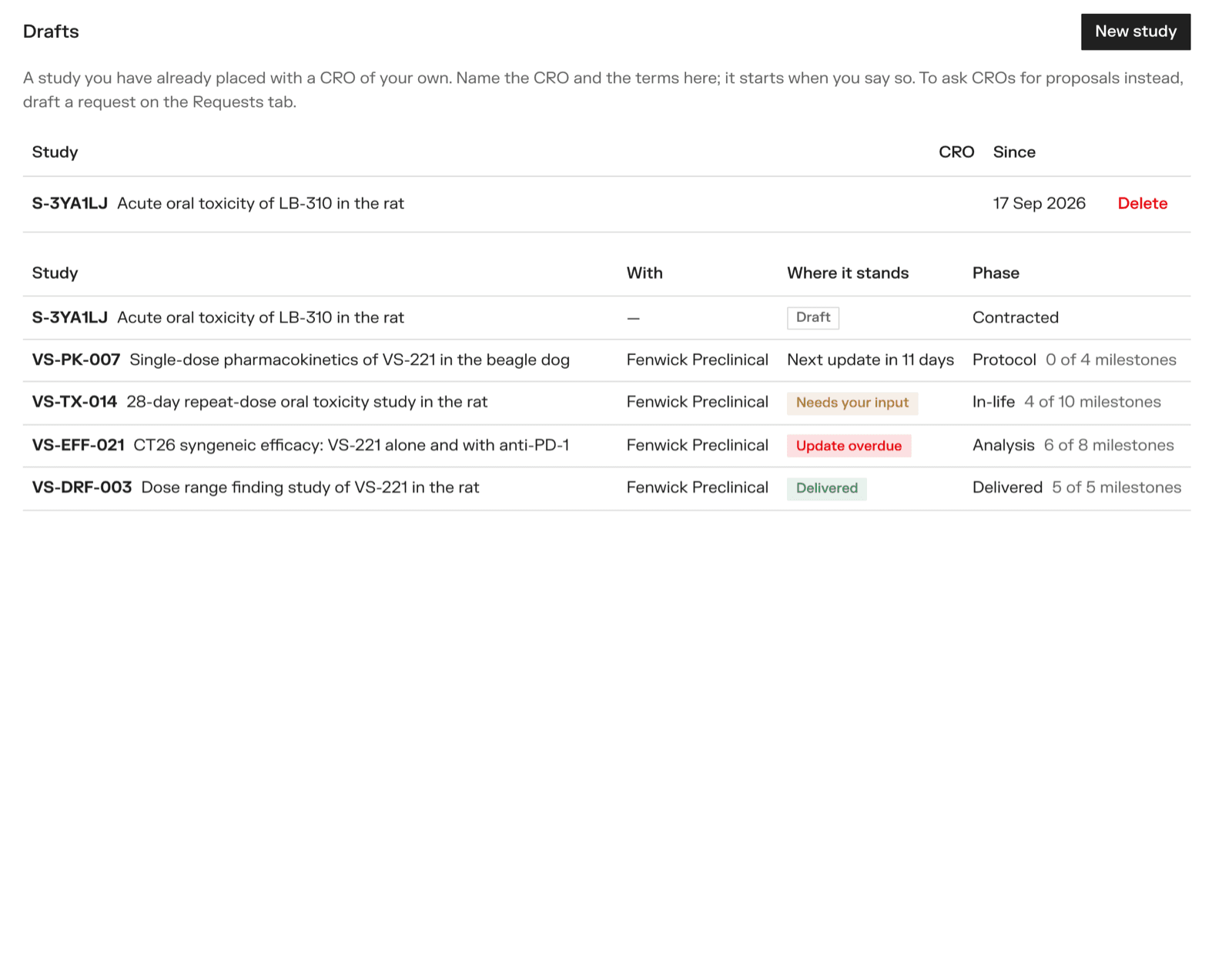1232x958 pixels.
Task: Delete the S-3YA1LJ draft study
Action: click(1142, 203)
